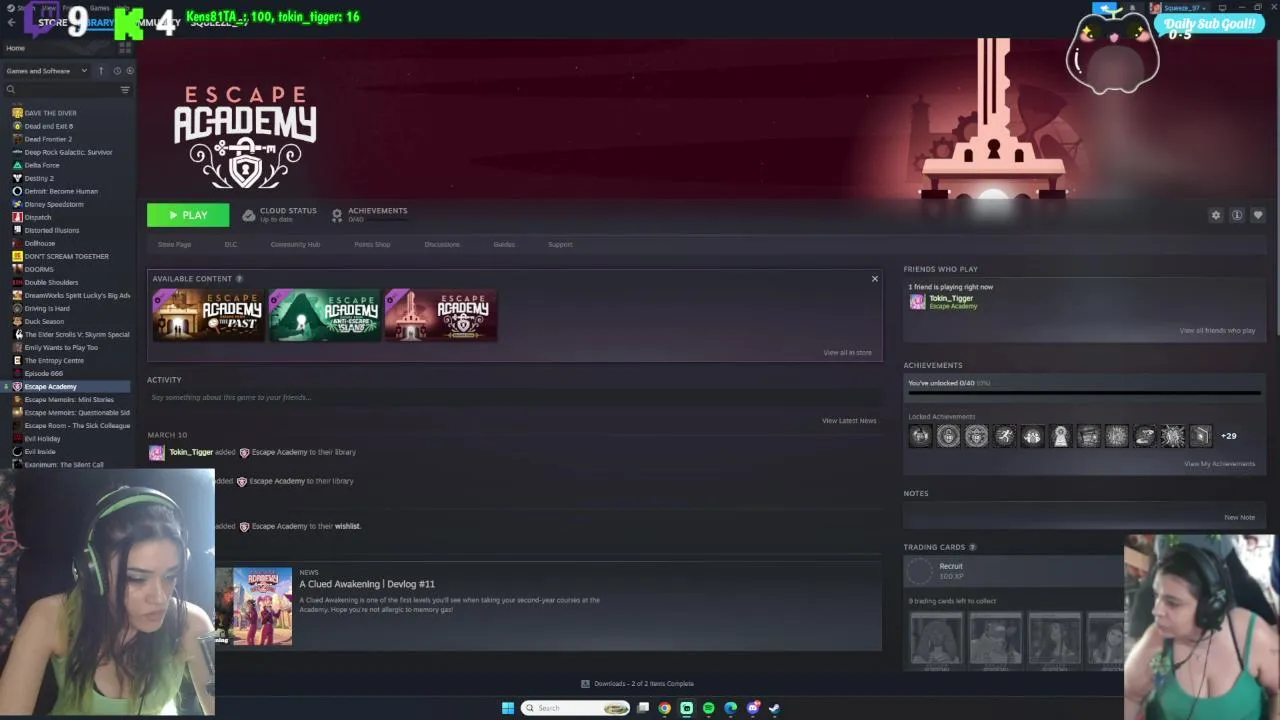The width and height of the screenshot is (1280, 720).
Task: Open game settings gear icon
Action: pyautogui.click(x=1216, y=215)
